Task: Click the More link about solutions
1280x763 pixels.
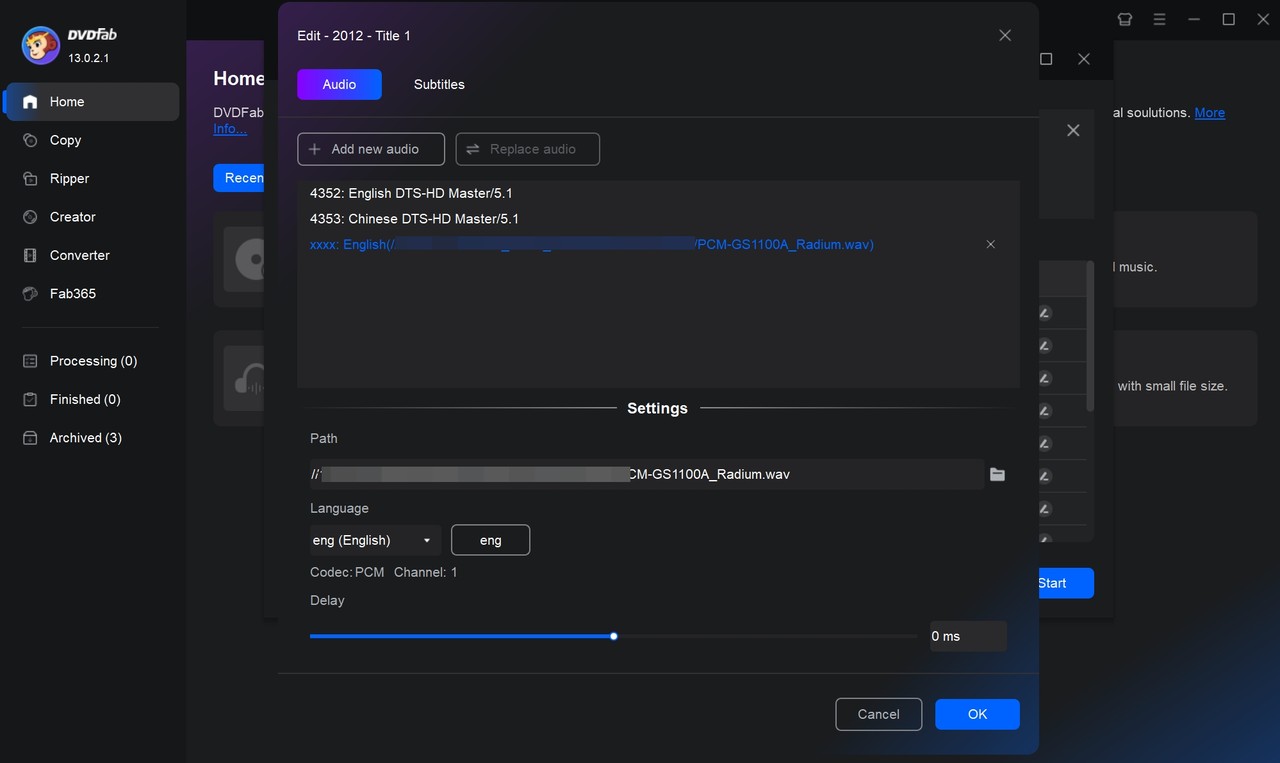Action: (x=1210, y=112)
